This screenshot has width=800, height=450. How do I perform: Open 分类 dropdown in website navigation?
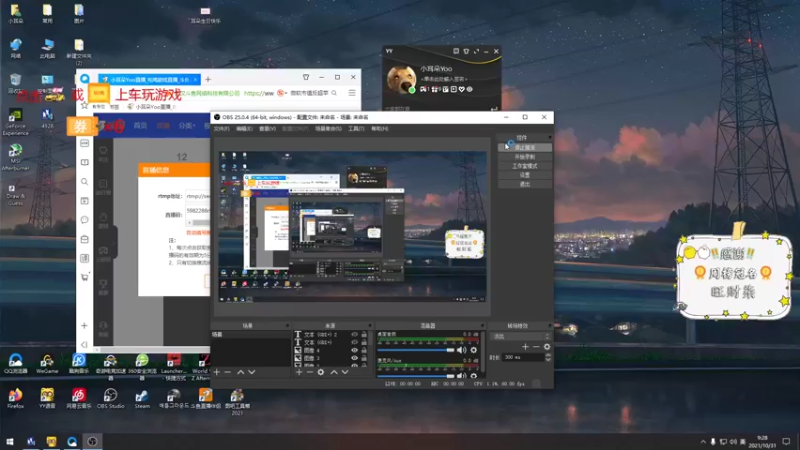pyautogui.click(x=187, y=126)
